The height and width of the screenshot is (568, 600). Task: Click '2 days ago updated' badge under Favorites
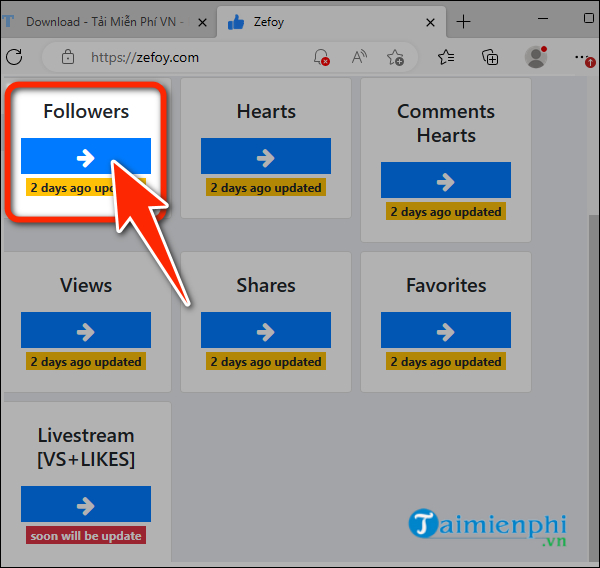pos(446,361)
